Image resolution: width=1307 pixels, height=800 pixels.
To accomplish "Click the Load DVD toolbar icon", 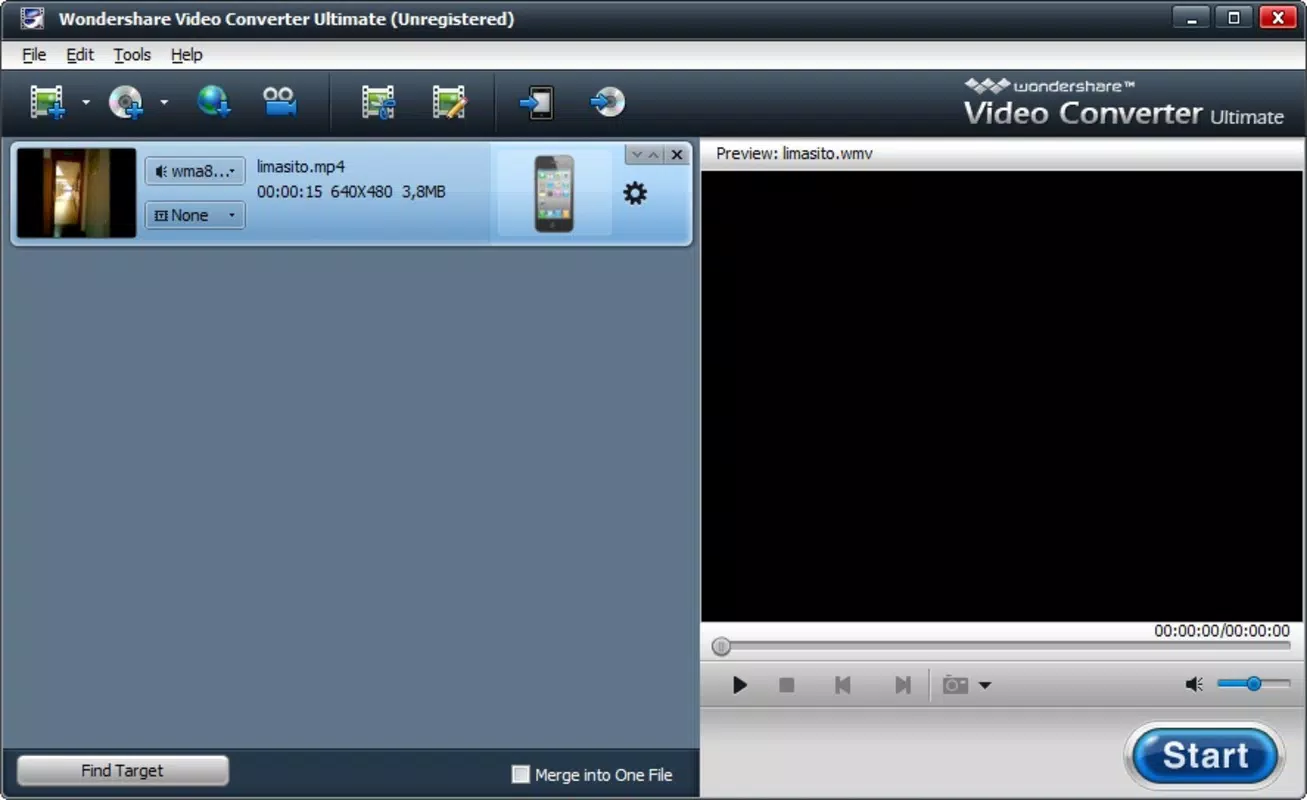I will [126, 102].
